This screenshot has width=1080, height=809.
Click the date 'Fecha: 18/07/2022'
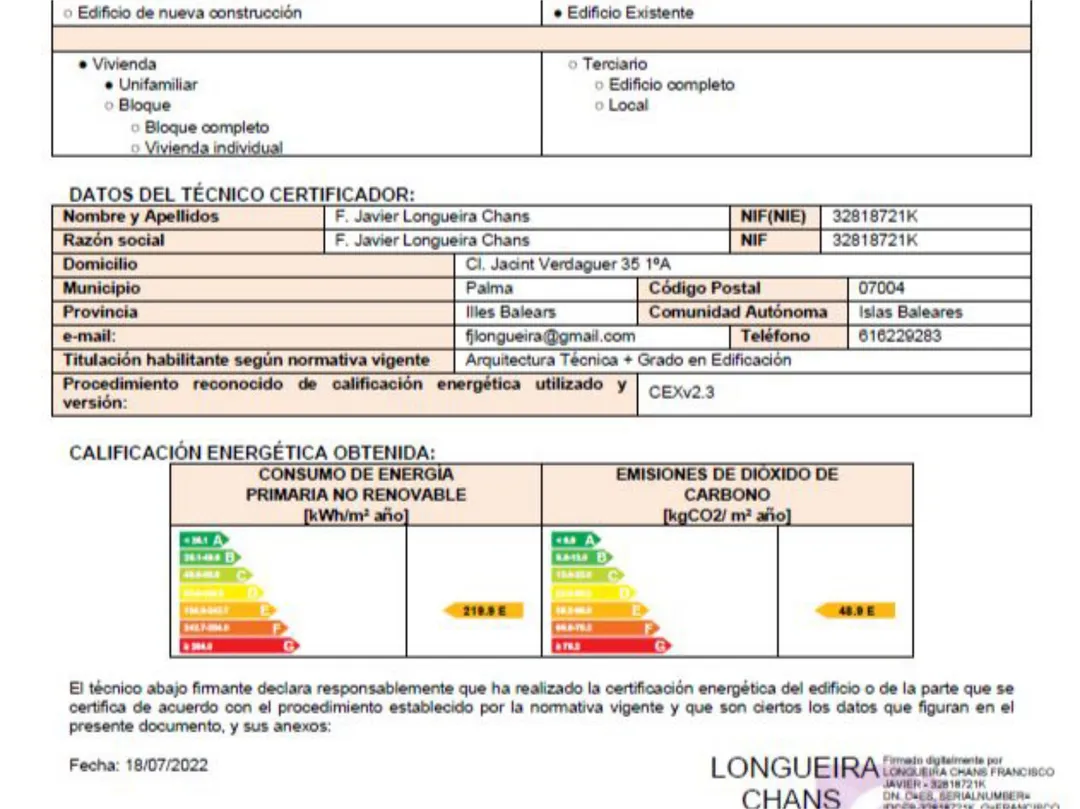(138, 765)
